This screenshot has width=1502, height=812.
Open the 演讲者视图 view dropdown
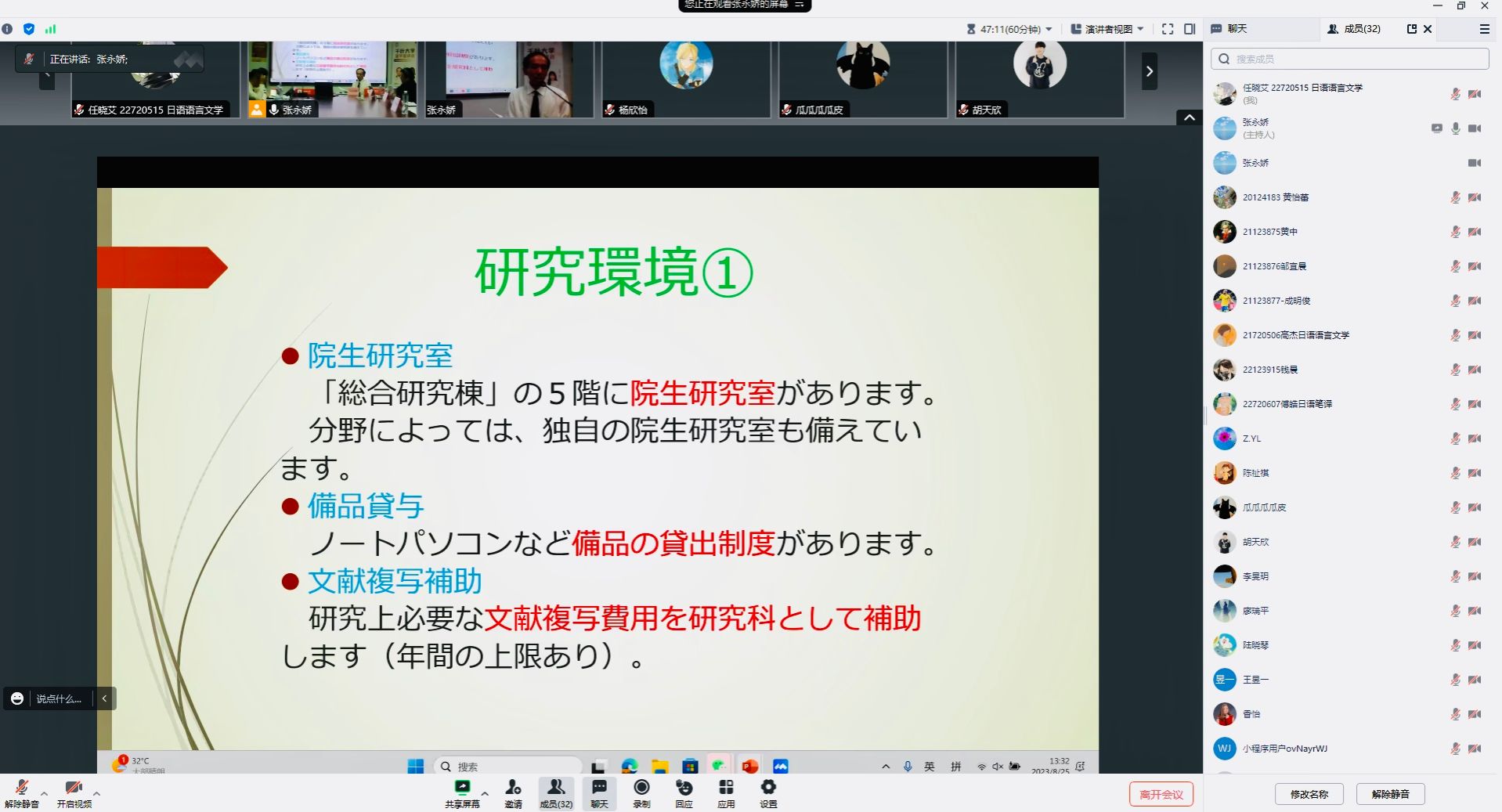[1107, 29]
